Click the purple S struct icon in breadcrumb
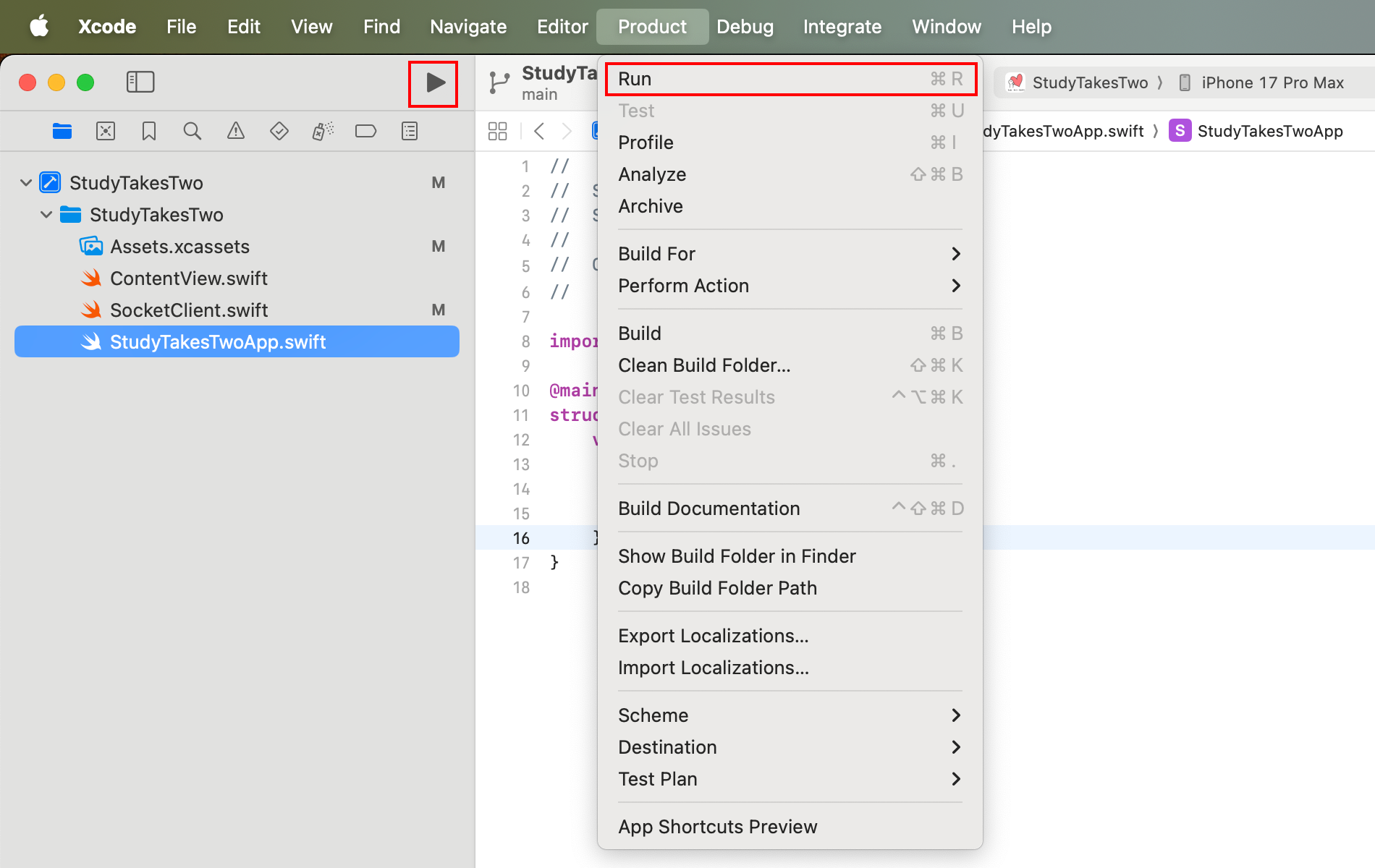This screenshot has width=1375, height=868. click(1180, 130)
